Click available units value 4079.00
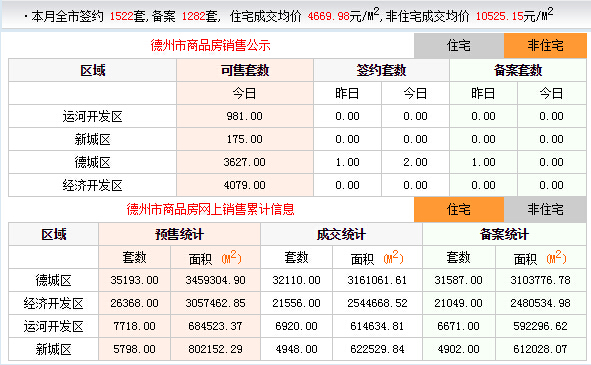Viewport: 591px width, 365px height. pos(245,185)
